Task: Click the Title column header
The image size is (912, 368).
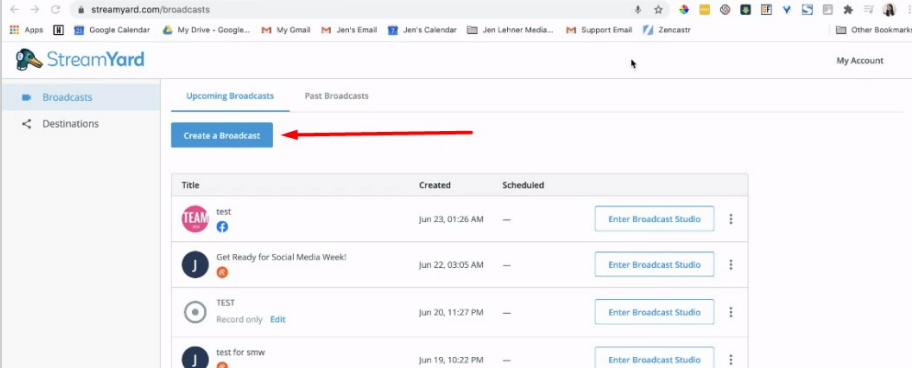Action: (x=190, y=185)
